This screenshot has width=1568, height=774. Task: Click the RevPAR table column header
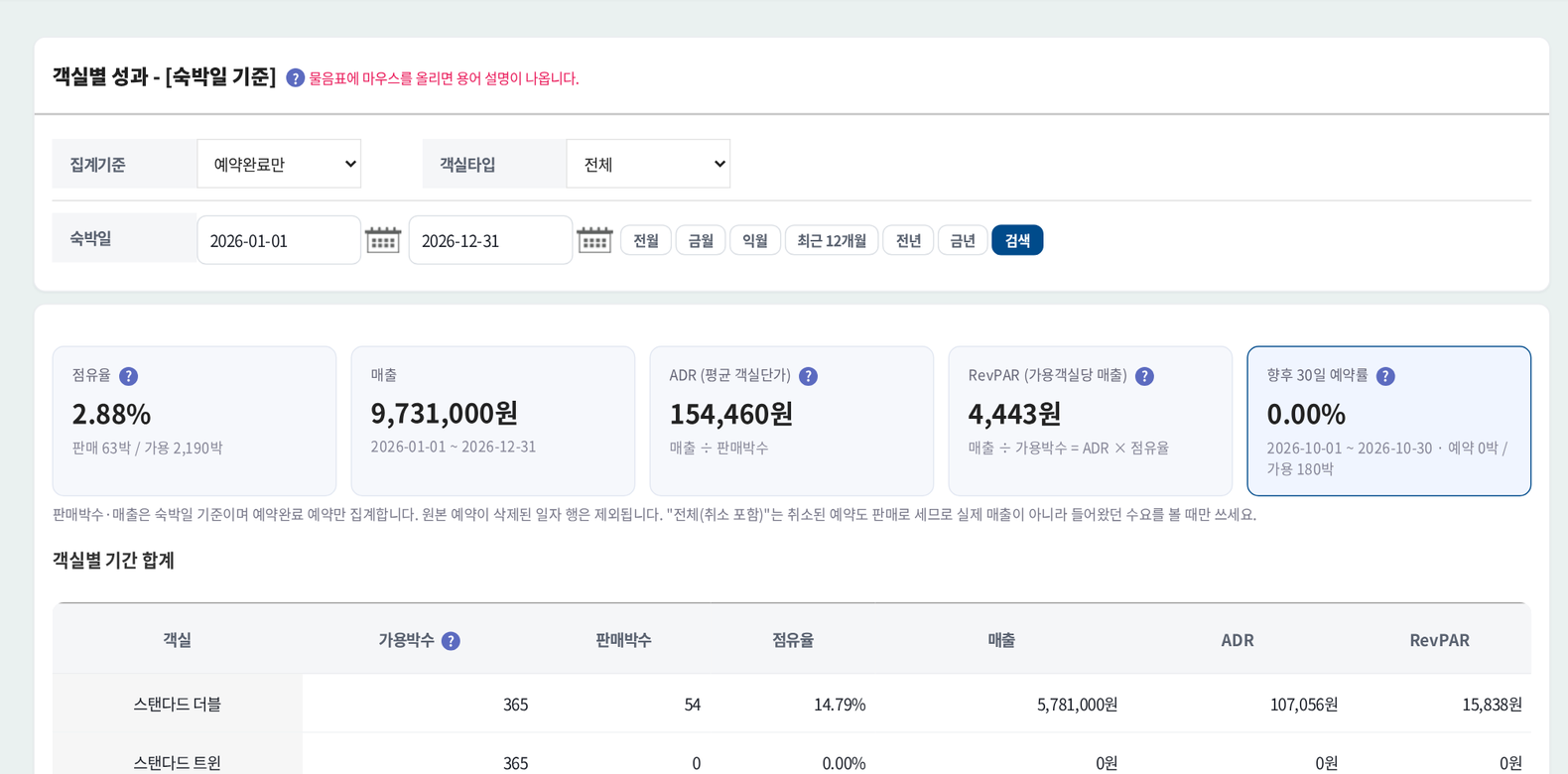tap(1439, 640)
